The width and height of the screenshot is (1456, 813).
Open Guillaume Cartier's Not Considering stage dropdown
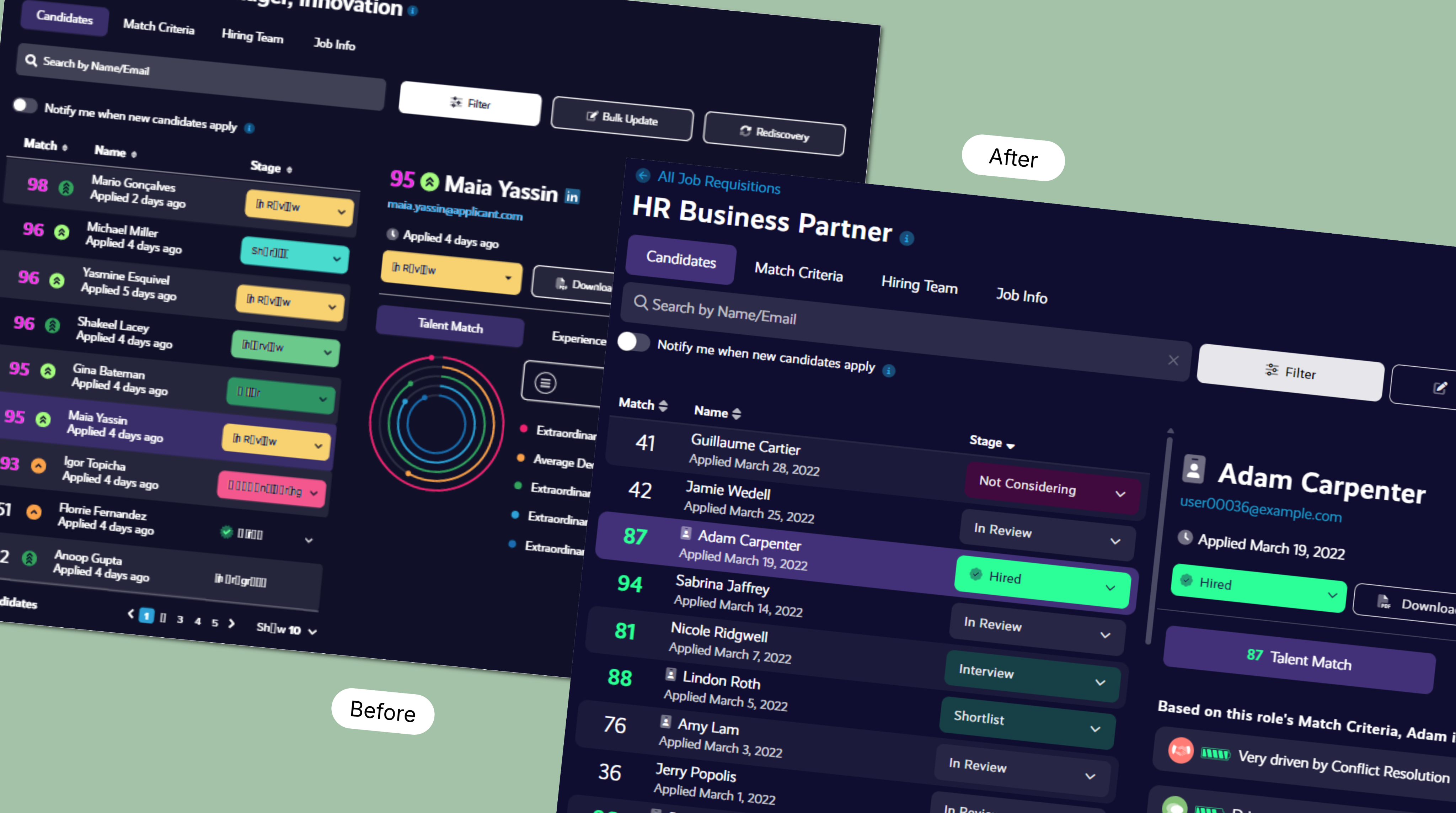(1053, 489)
